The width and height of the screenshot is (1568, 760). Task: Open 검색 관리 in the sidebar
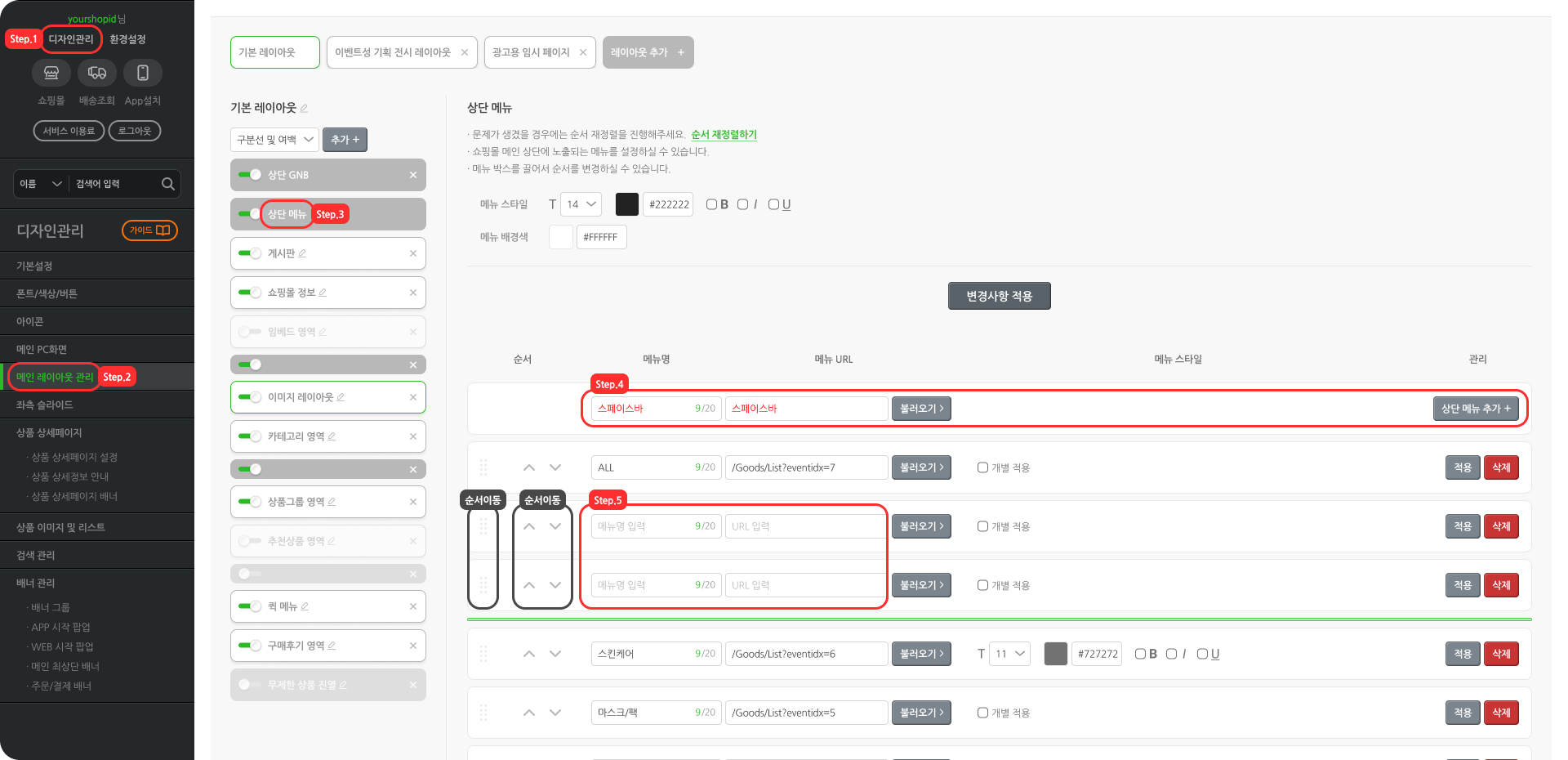tap(97, 556)
